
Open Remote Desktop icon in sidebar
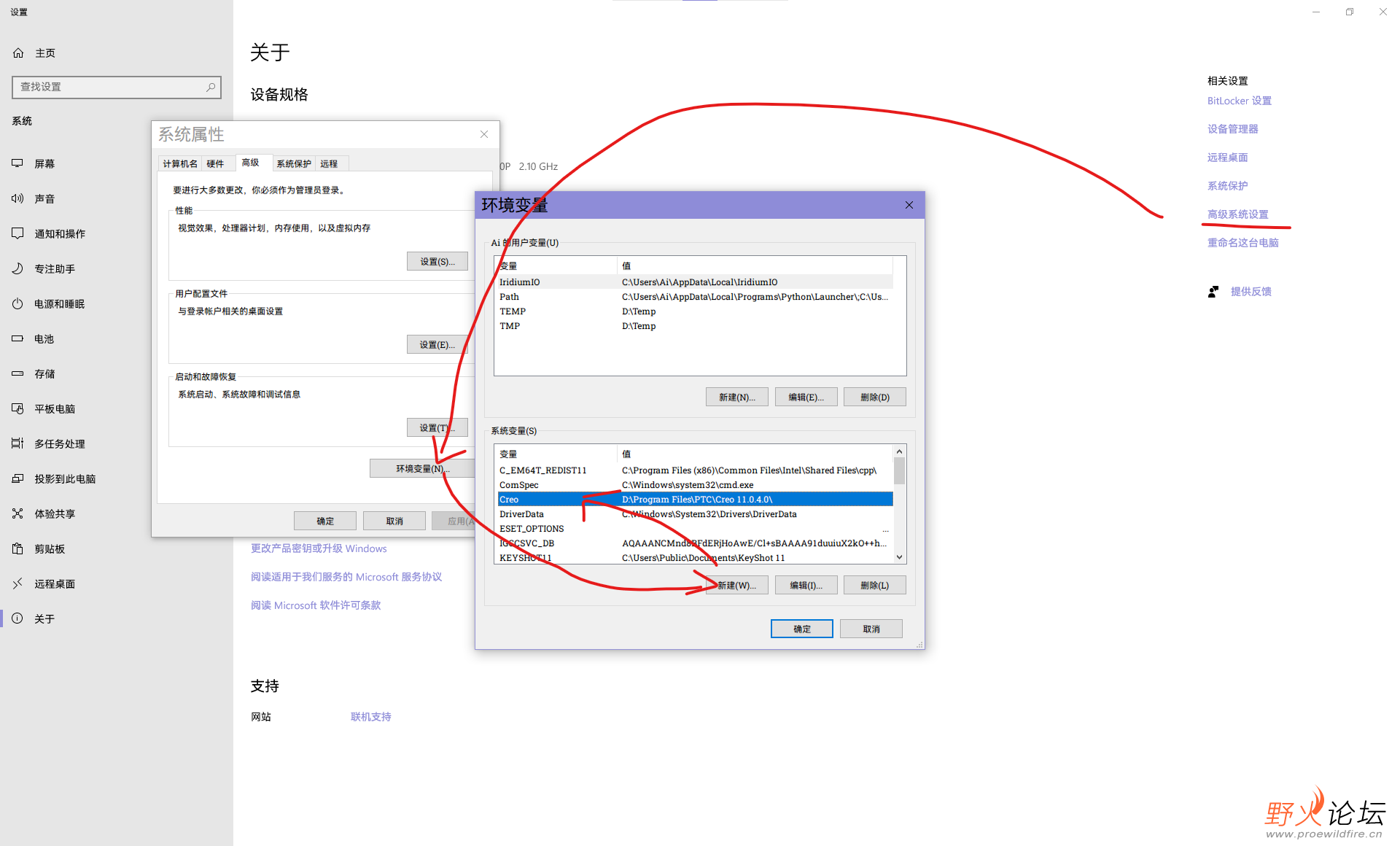pyautogui.click(x=17, y=583)
